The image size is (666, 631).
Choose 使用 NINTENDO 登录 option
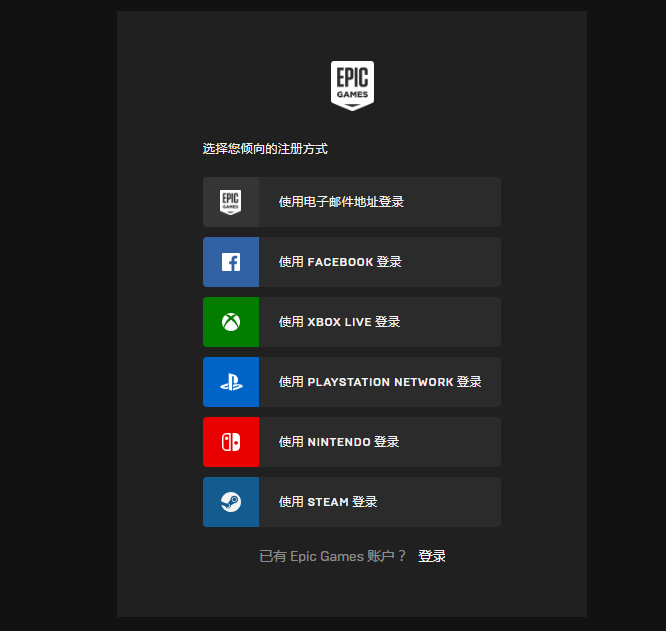point(352,442)
